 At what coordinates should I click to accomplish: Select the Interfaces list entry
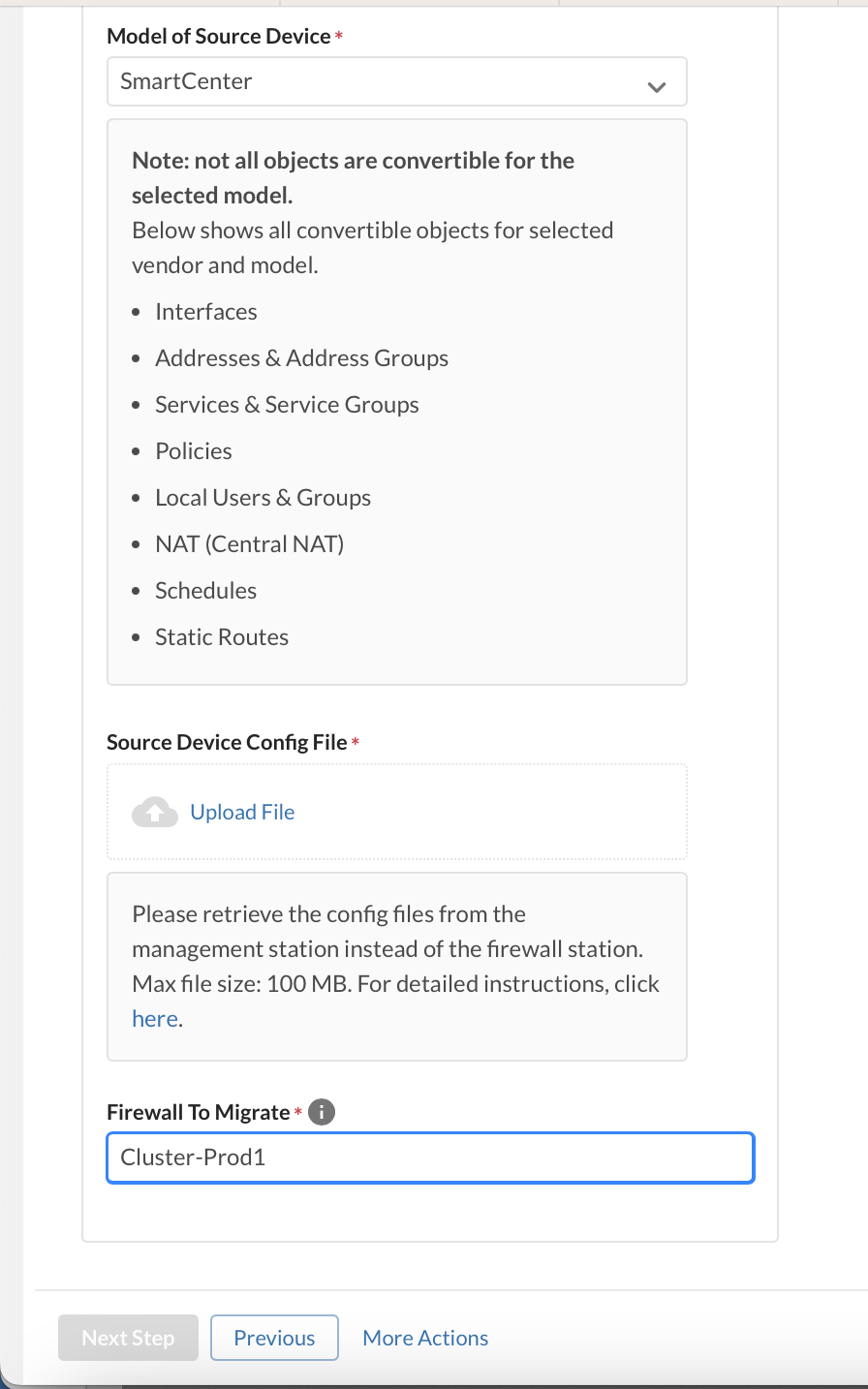206,312
